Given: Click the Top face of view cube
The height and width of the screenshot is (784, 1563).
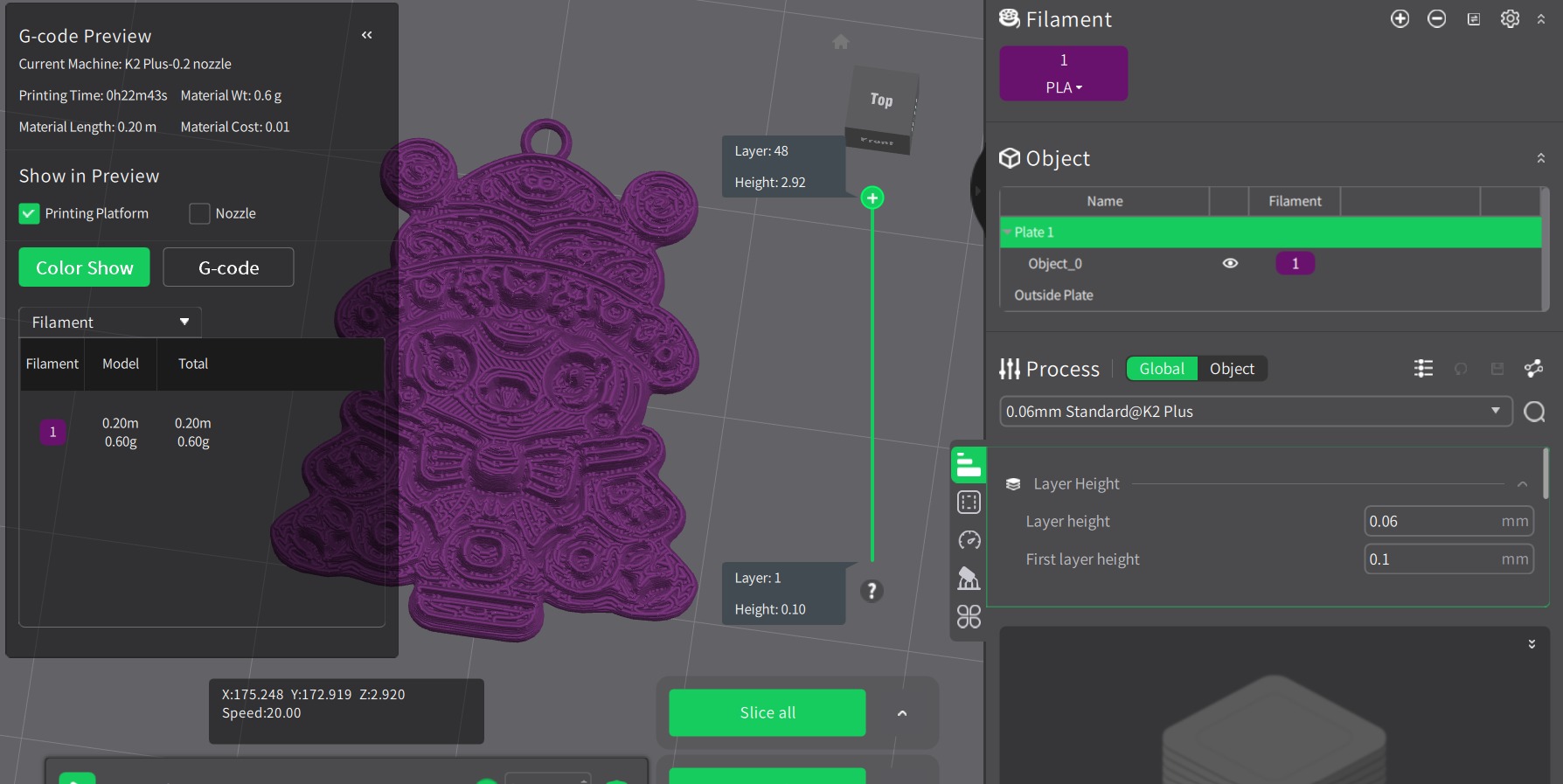Looking at the screenshot, I should [x=883, y=100].
